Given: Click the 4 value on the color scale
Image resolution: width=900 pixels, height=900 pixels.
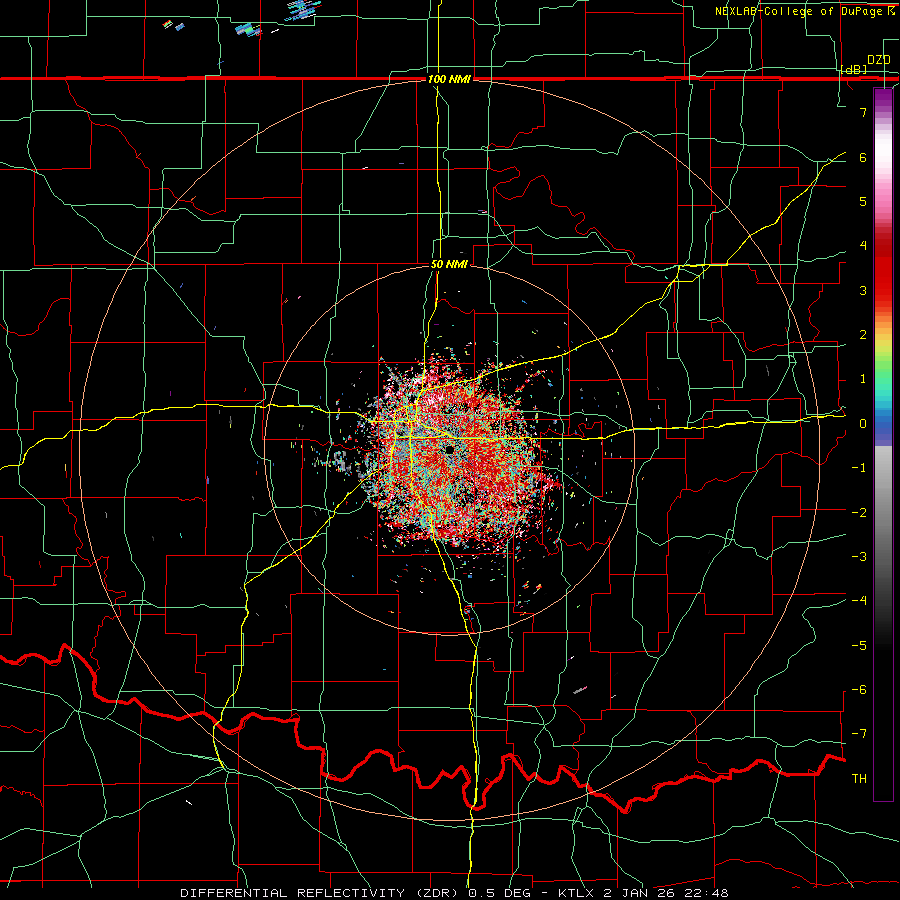Looking at the screenshot, I should click(x=863, y=246).
